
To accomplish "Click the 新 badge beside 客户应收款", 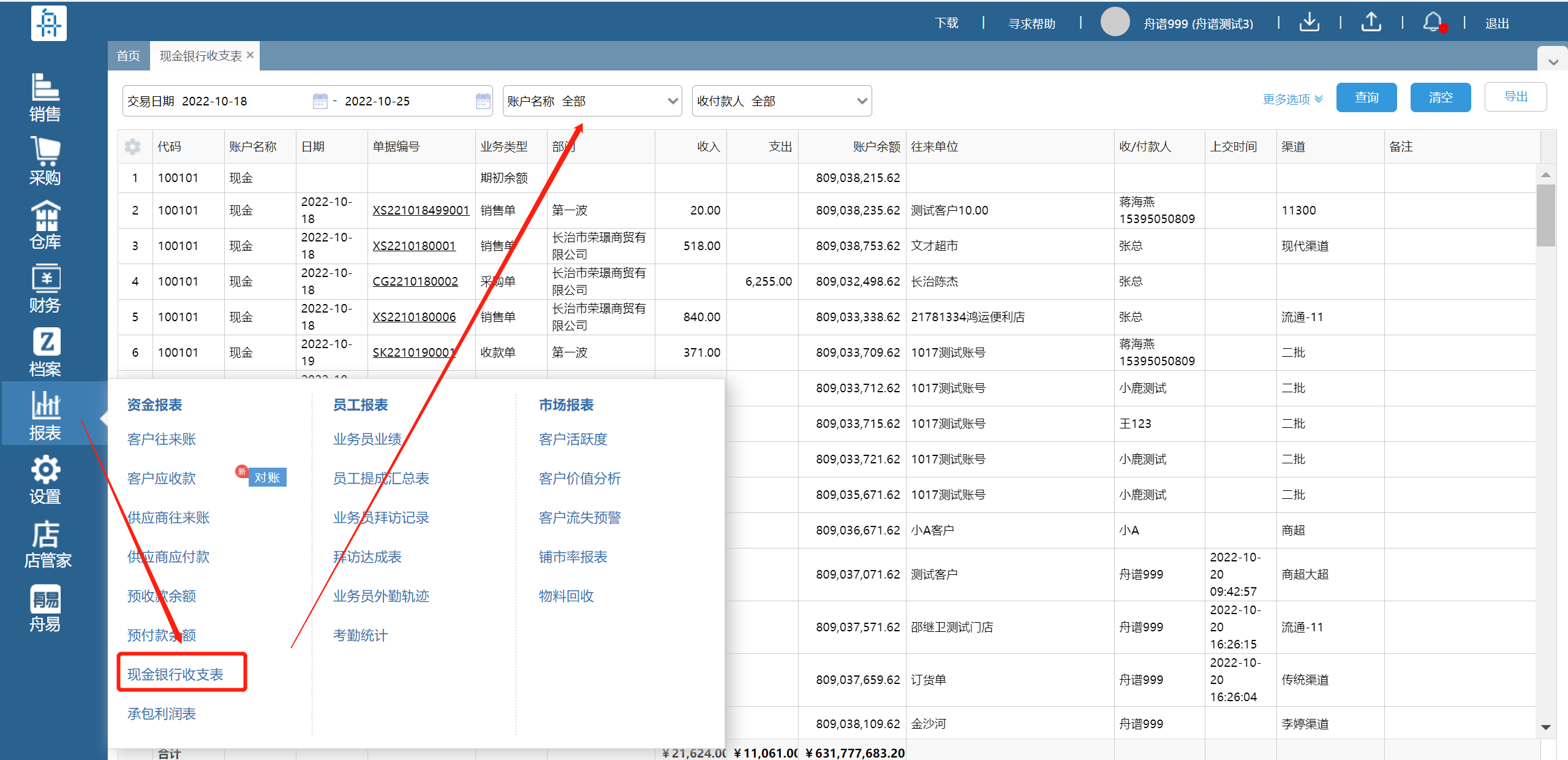I will (241, 471).
